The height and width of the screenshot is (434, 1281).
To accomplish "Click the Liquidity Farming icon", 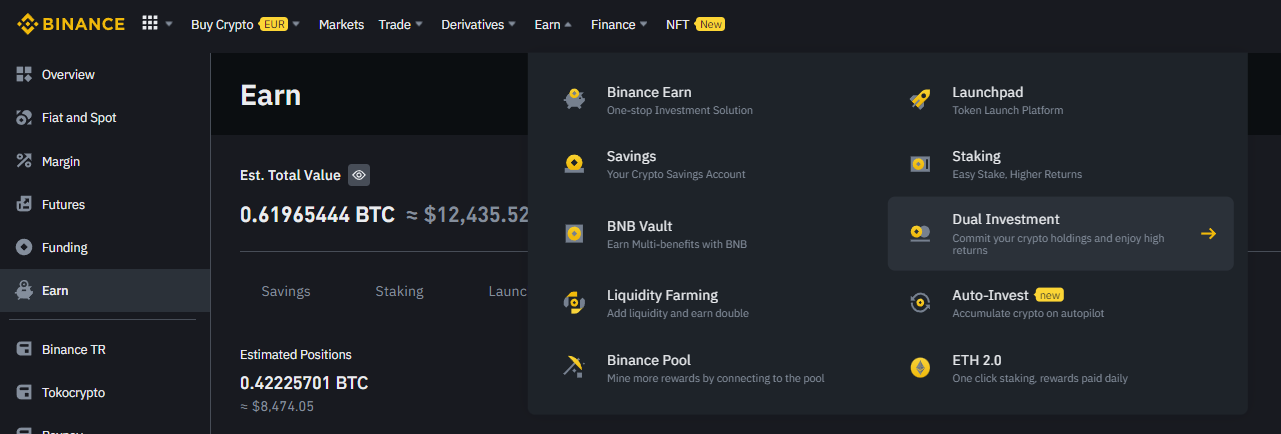I will point(574,303).
